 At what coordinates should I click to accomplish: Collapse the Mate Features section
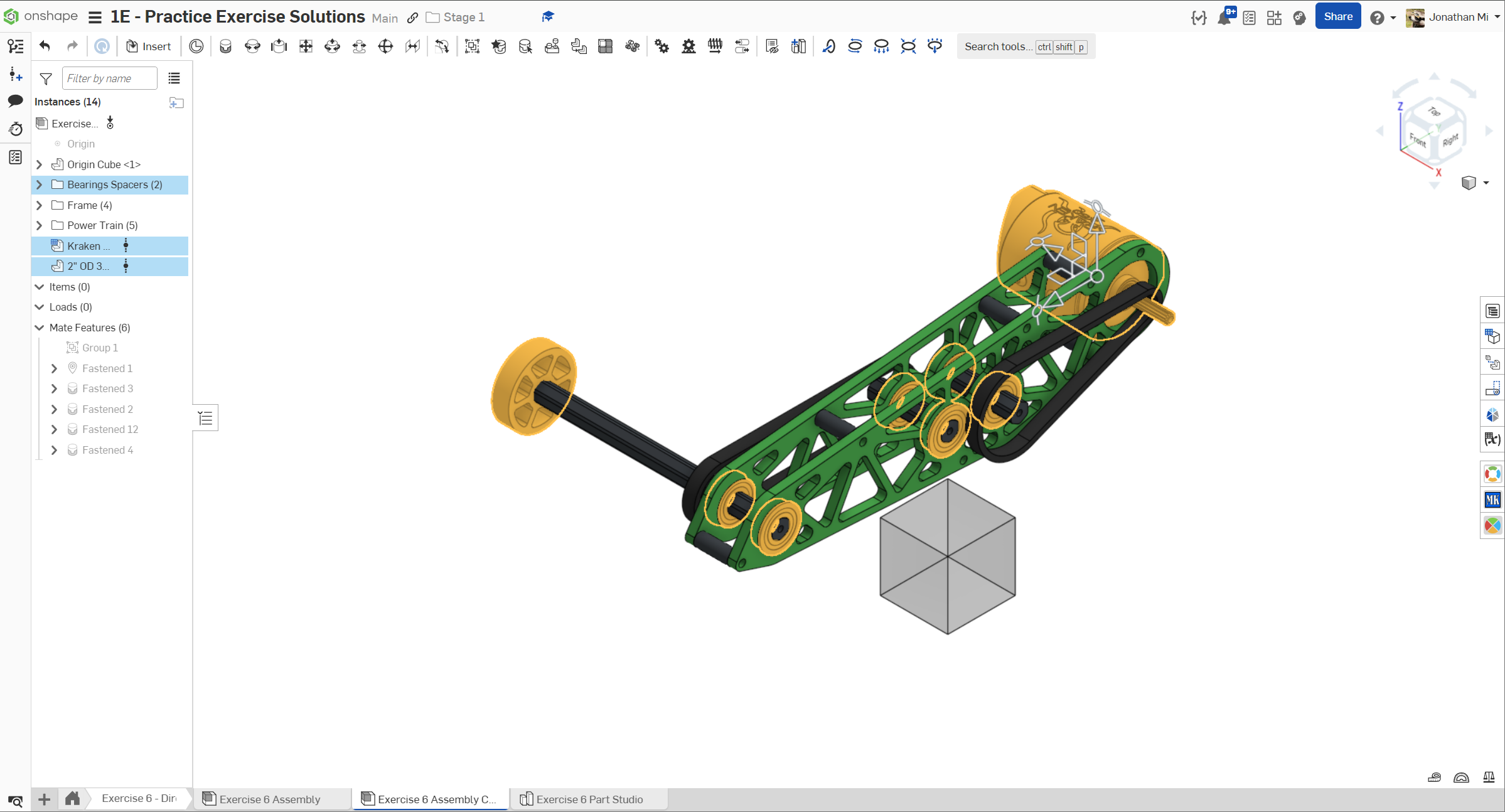point(40,328)
